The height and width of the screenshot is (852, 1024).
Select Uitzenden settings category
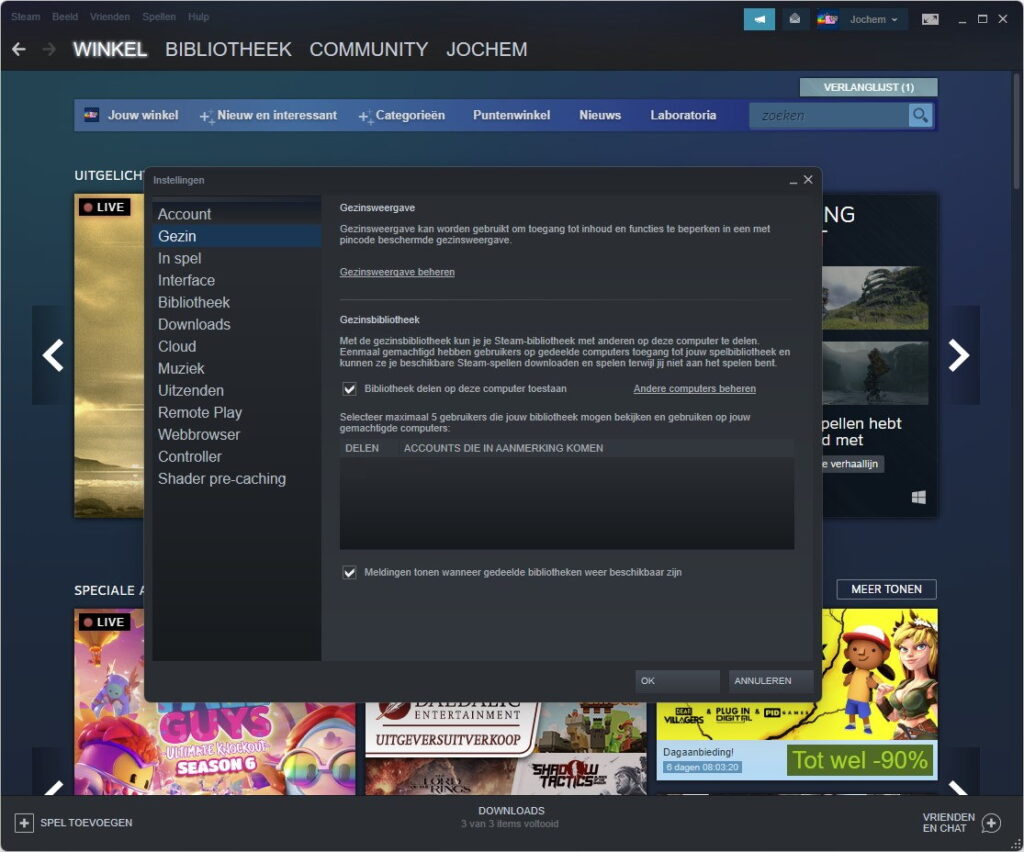236,390
